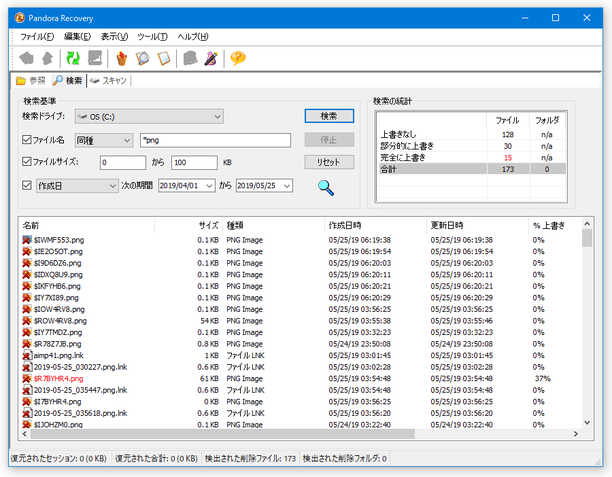Select the $R78Z7JB.png file row

(300, 344)
